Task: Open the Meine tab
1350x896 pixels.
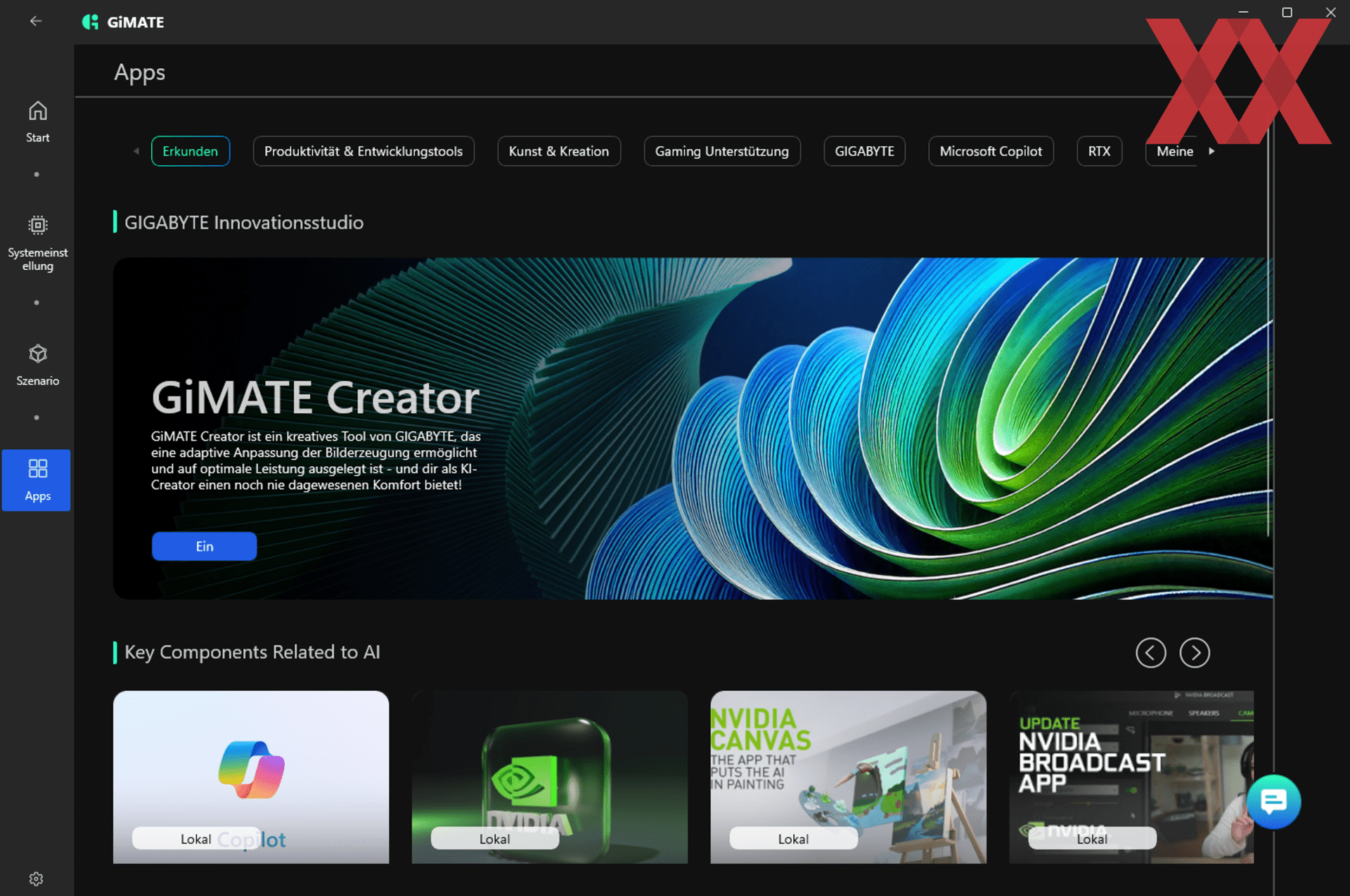Action: pyautogui.click(x=1173, y=151)
